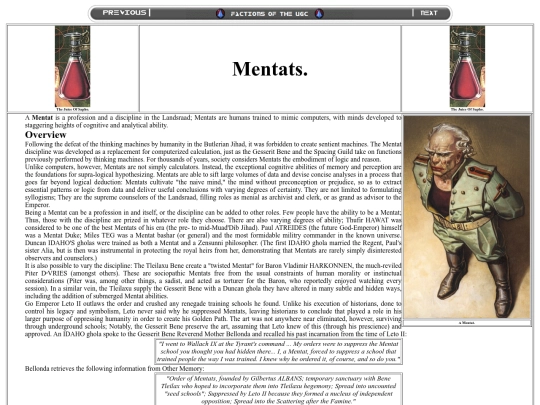This screenshot has width=540, height=405.
Task: Click the blue emblem right of Factions title
Action: tap(319, 14)
